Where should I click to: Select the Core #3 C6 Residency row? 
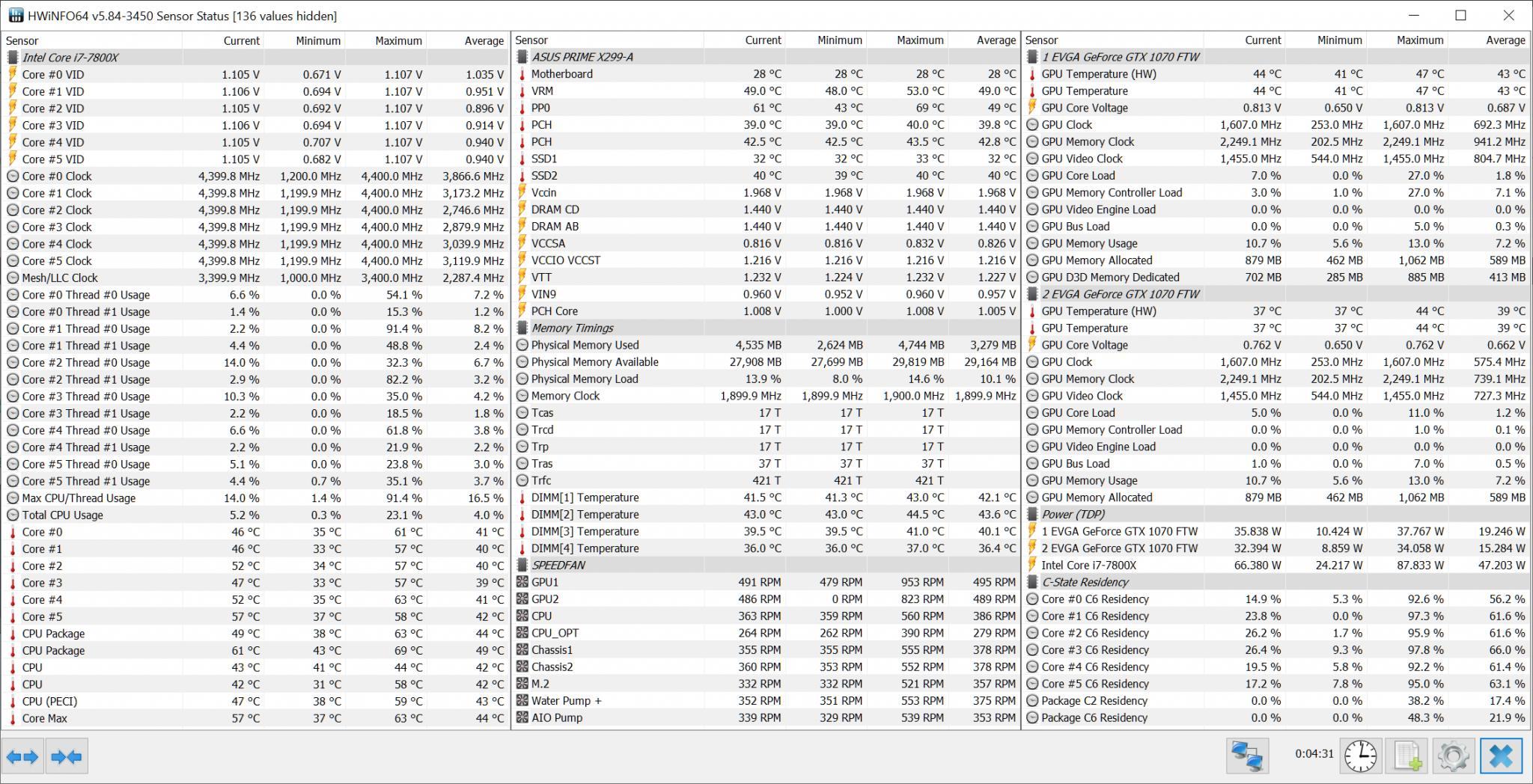pos(1277,650)
